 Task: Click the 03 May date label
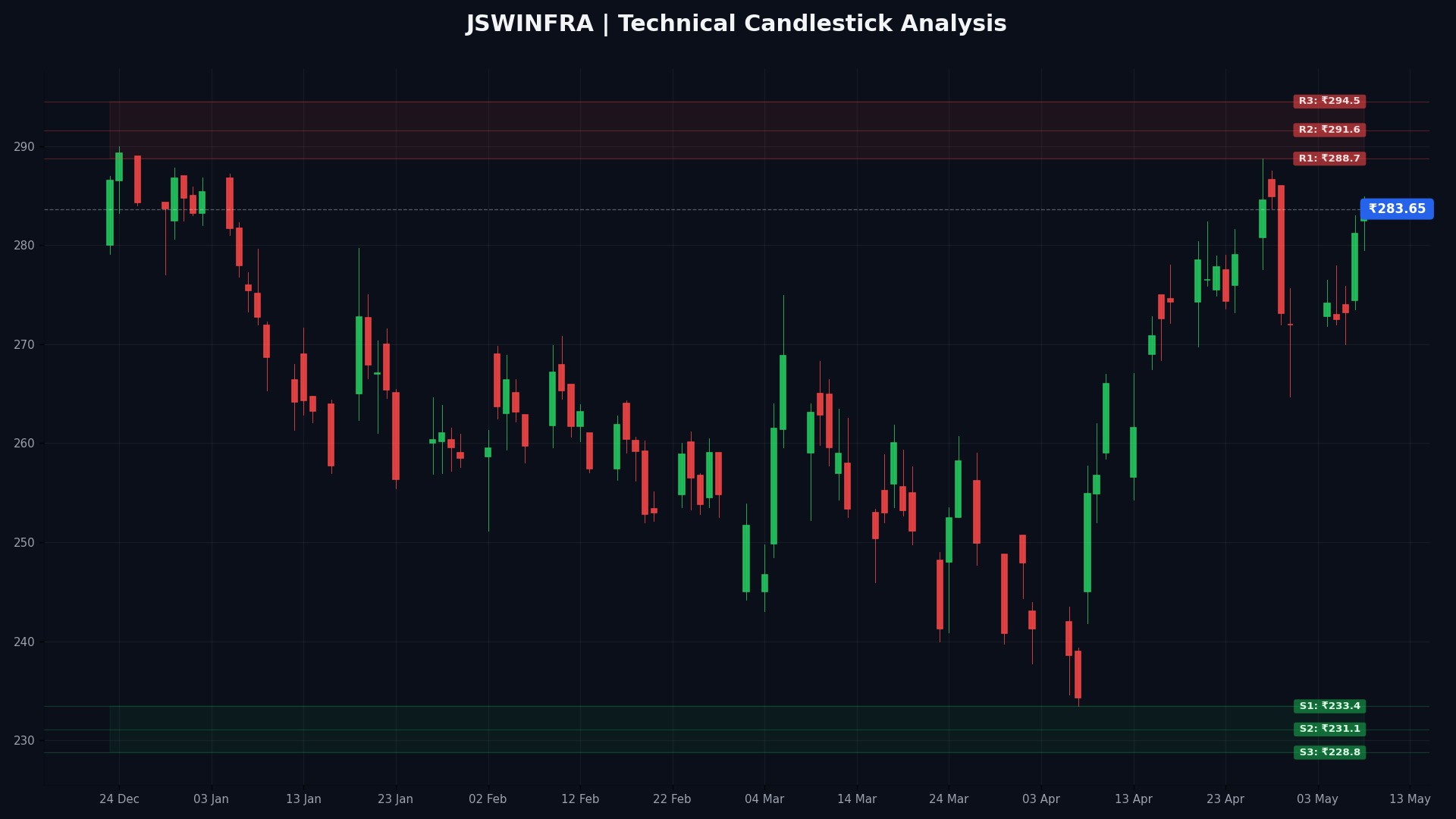[1317, 799]
